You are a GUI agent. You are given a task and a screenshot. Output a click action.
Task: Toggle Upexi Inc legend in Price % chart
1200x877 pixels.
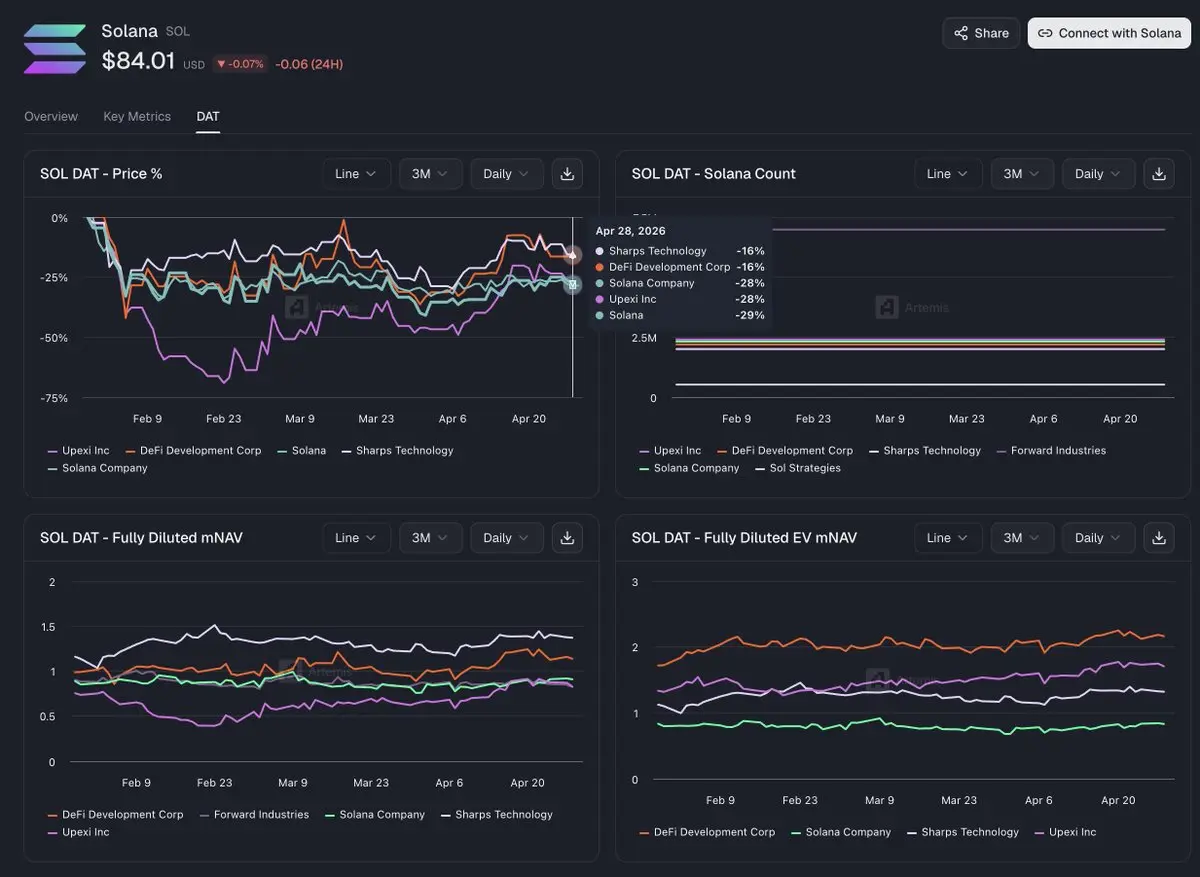(x=78, y=451)
